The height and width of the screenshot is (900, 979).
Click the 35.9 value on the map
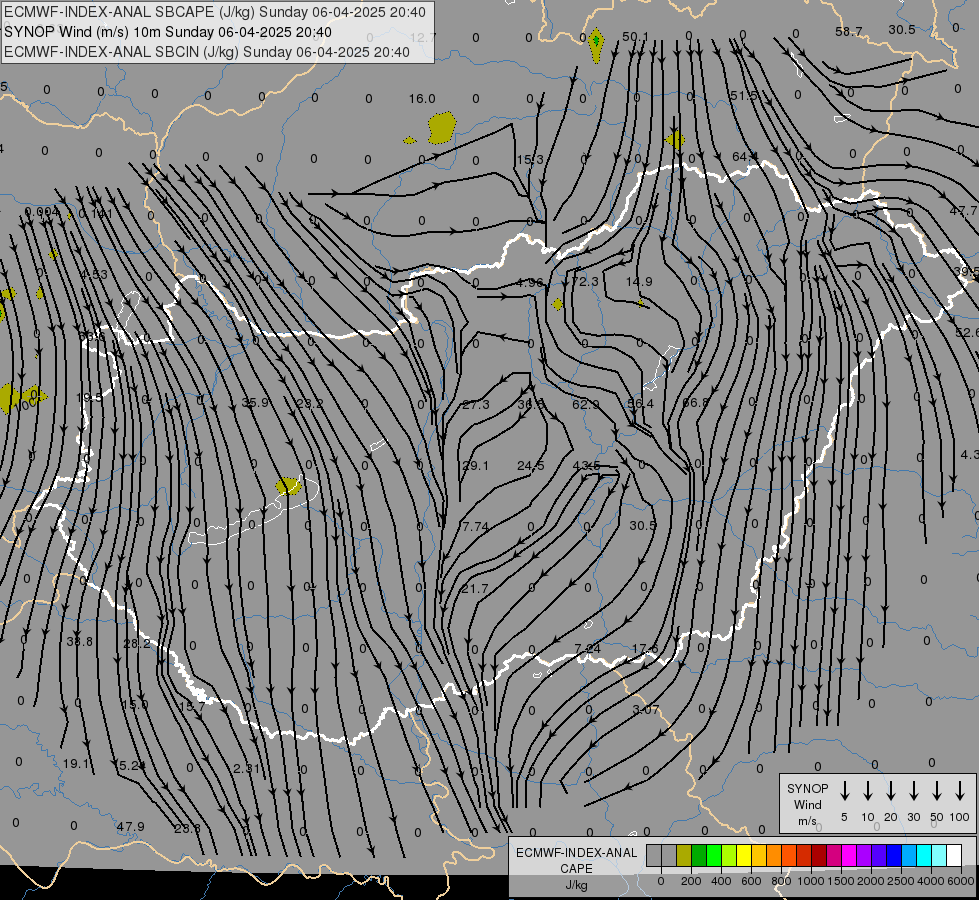(x=255, y=403)
